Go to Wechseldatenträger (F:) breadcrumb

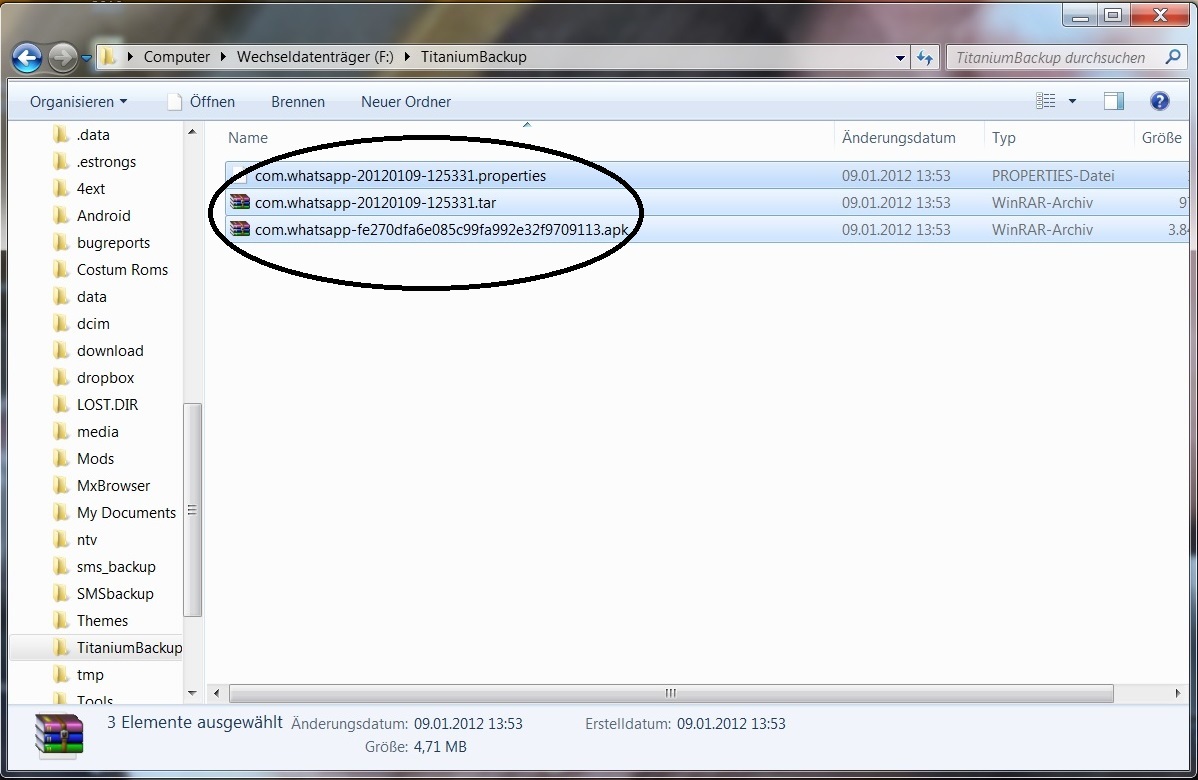(315, 57)
